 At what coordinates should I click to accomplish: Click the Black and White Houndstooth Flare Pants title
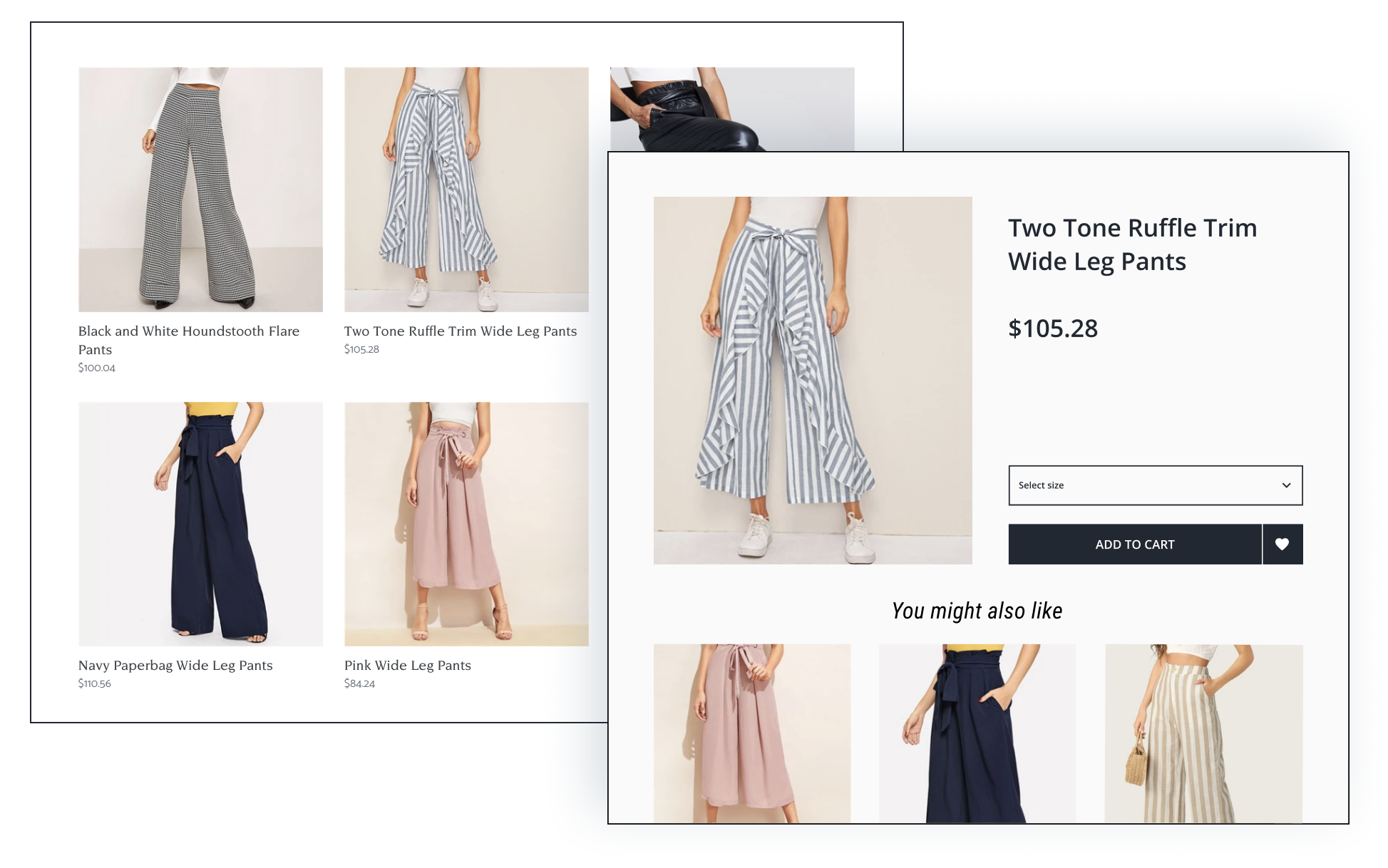click(188, 340)
